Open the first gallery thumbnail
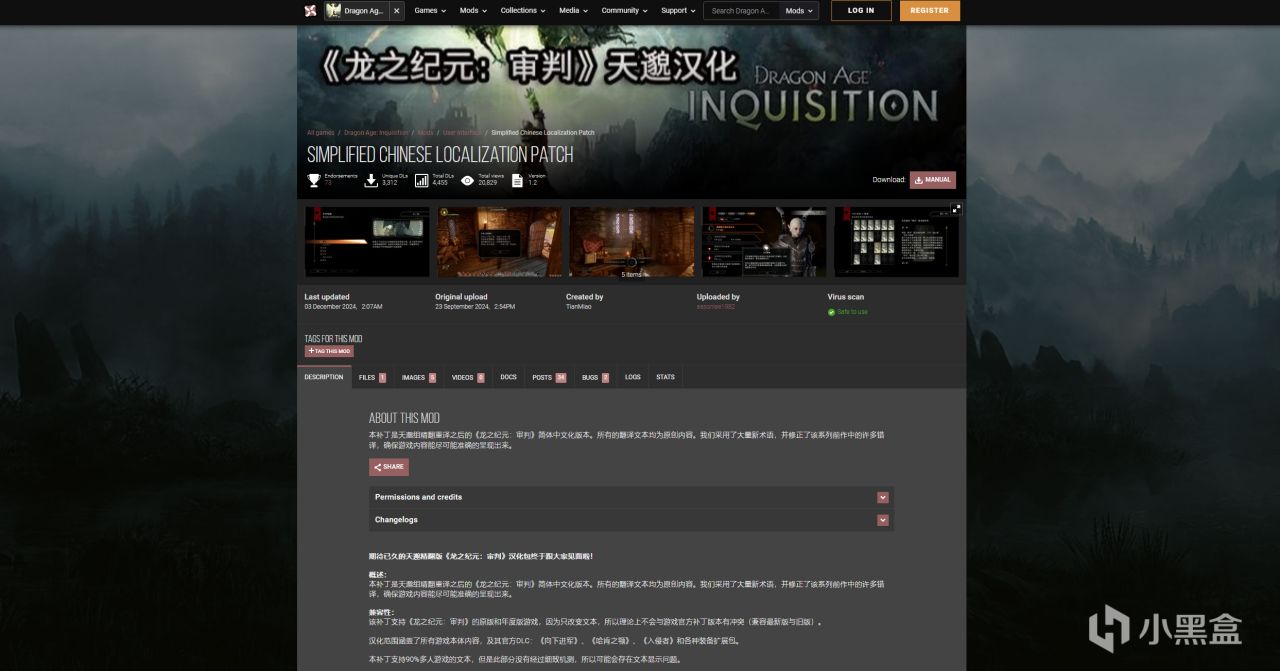 point(367,242)
